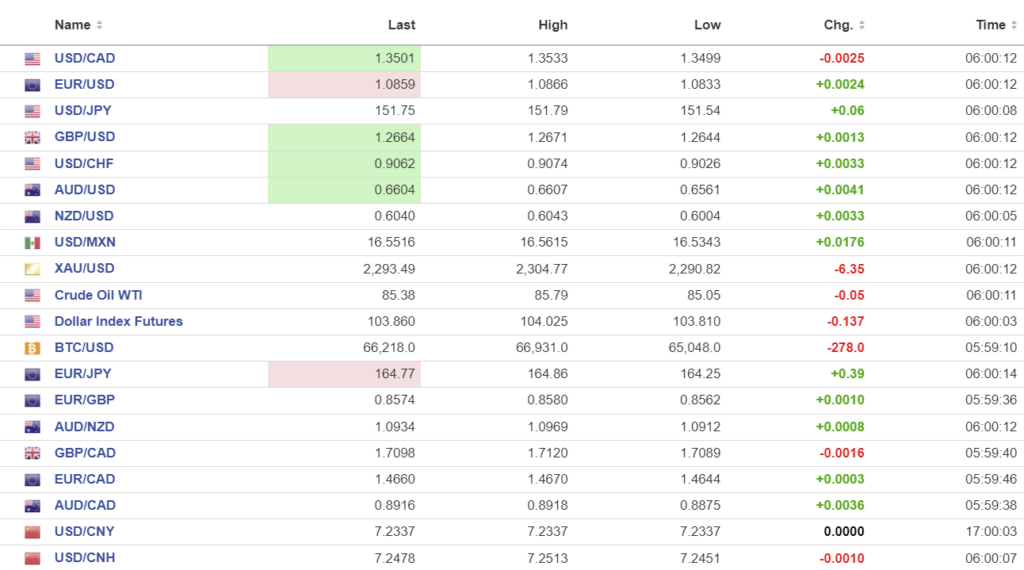
Task: Click the EU flag icon beside EUR/JPY
Action: (32, 374)
